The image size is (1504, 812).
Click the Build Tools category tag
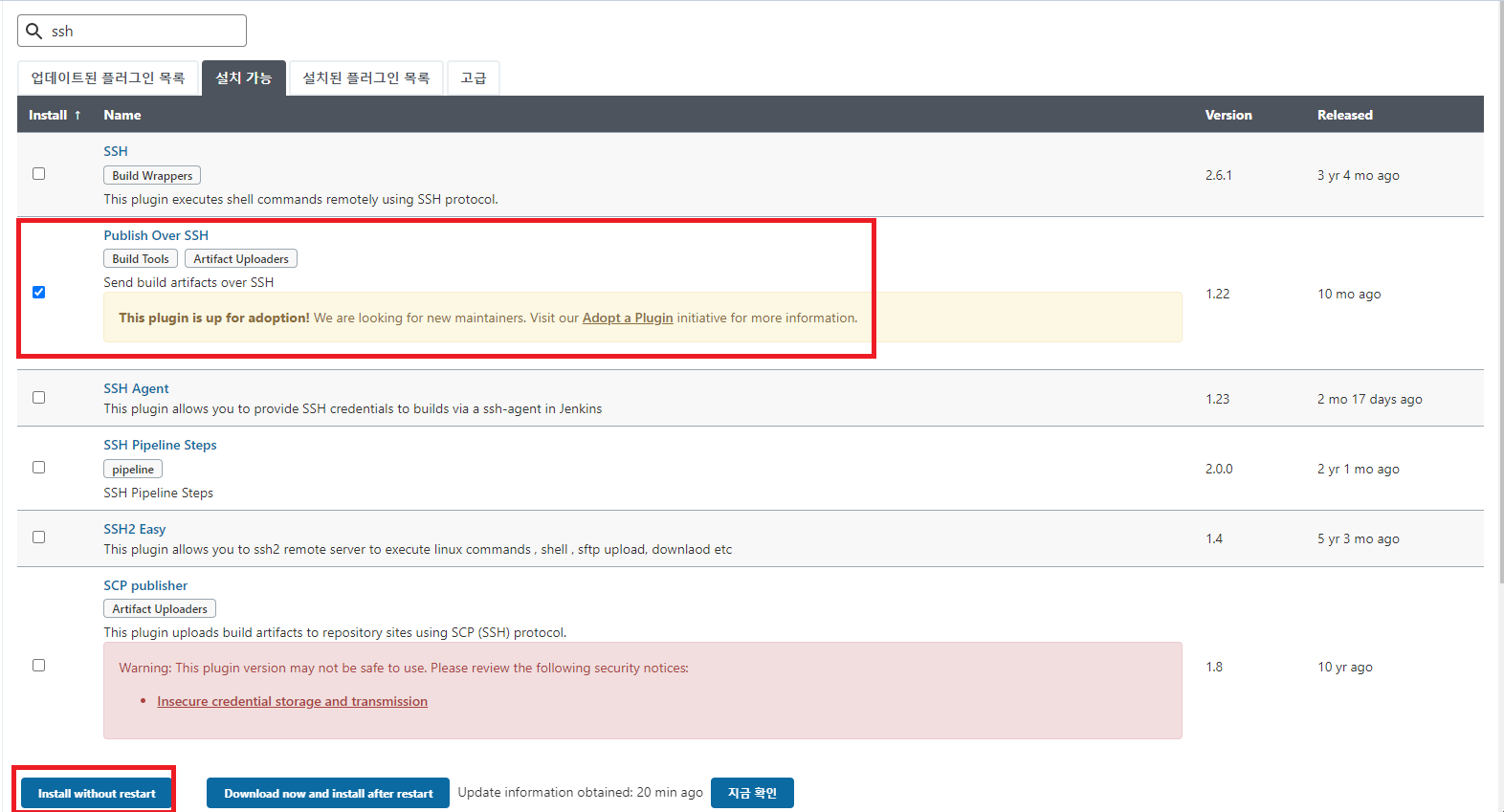(141, 259)
